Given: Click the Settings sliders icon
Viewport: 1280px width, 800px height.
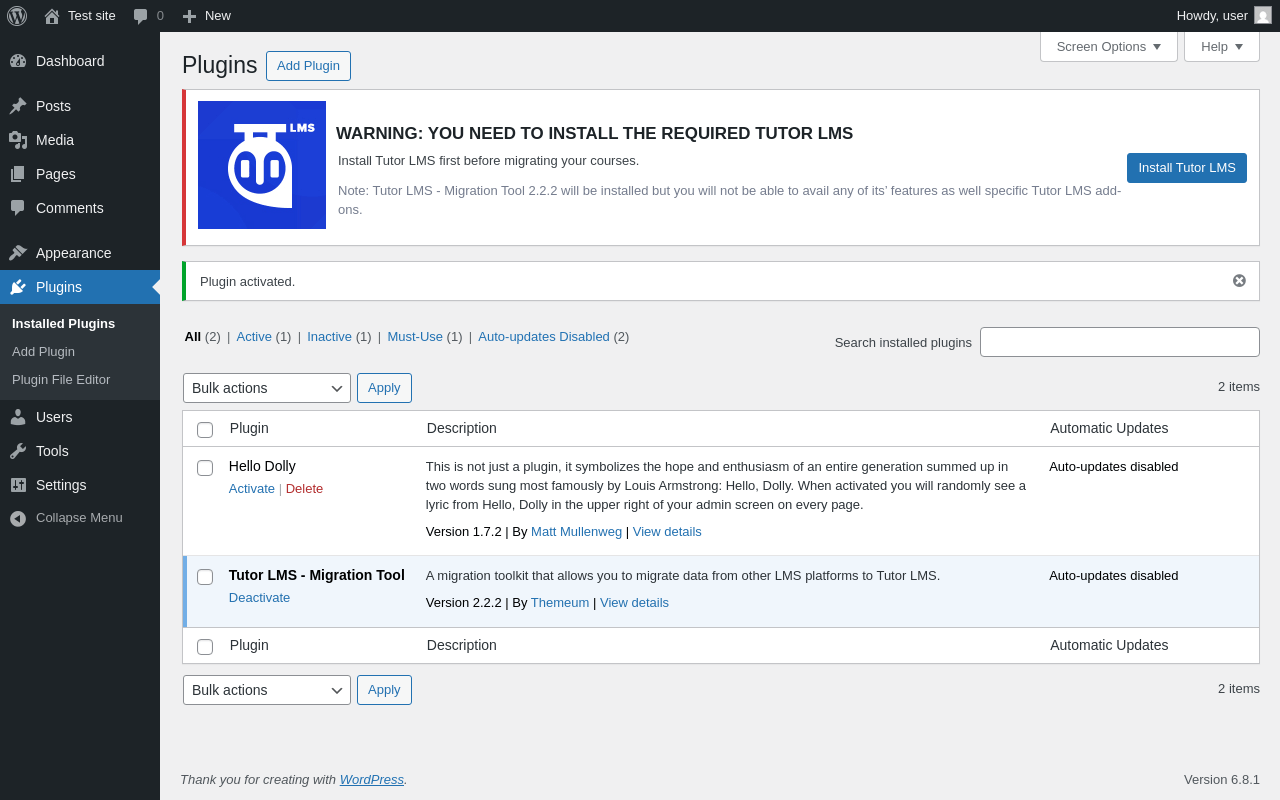Looking at the screenshot, I should tap(18, 485).
